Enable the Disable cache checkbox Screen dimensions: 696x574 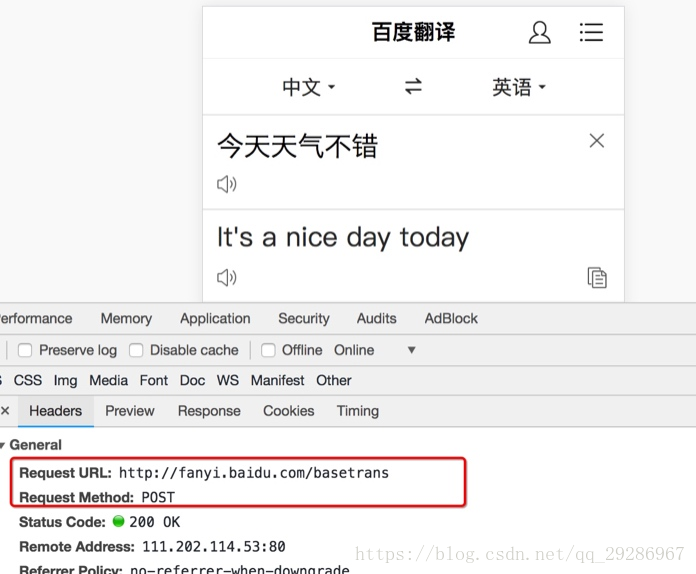136,350
